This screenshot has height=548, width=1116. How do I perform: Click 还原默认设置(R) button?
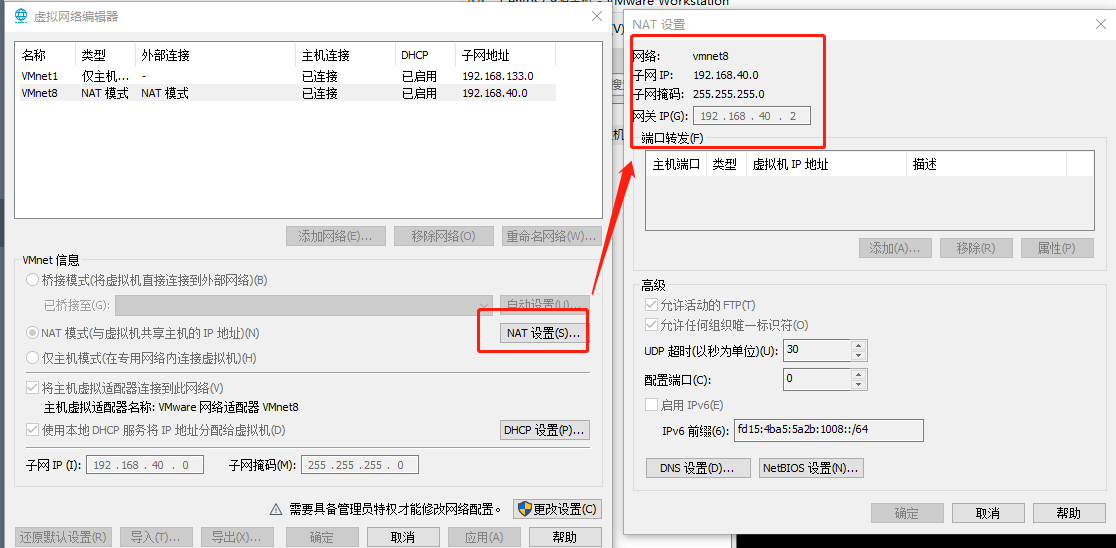(x=64, y=537)
